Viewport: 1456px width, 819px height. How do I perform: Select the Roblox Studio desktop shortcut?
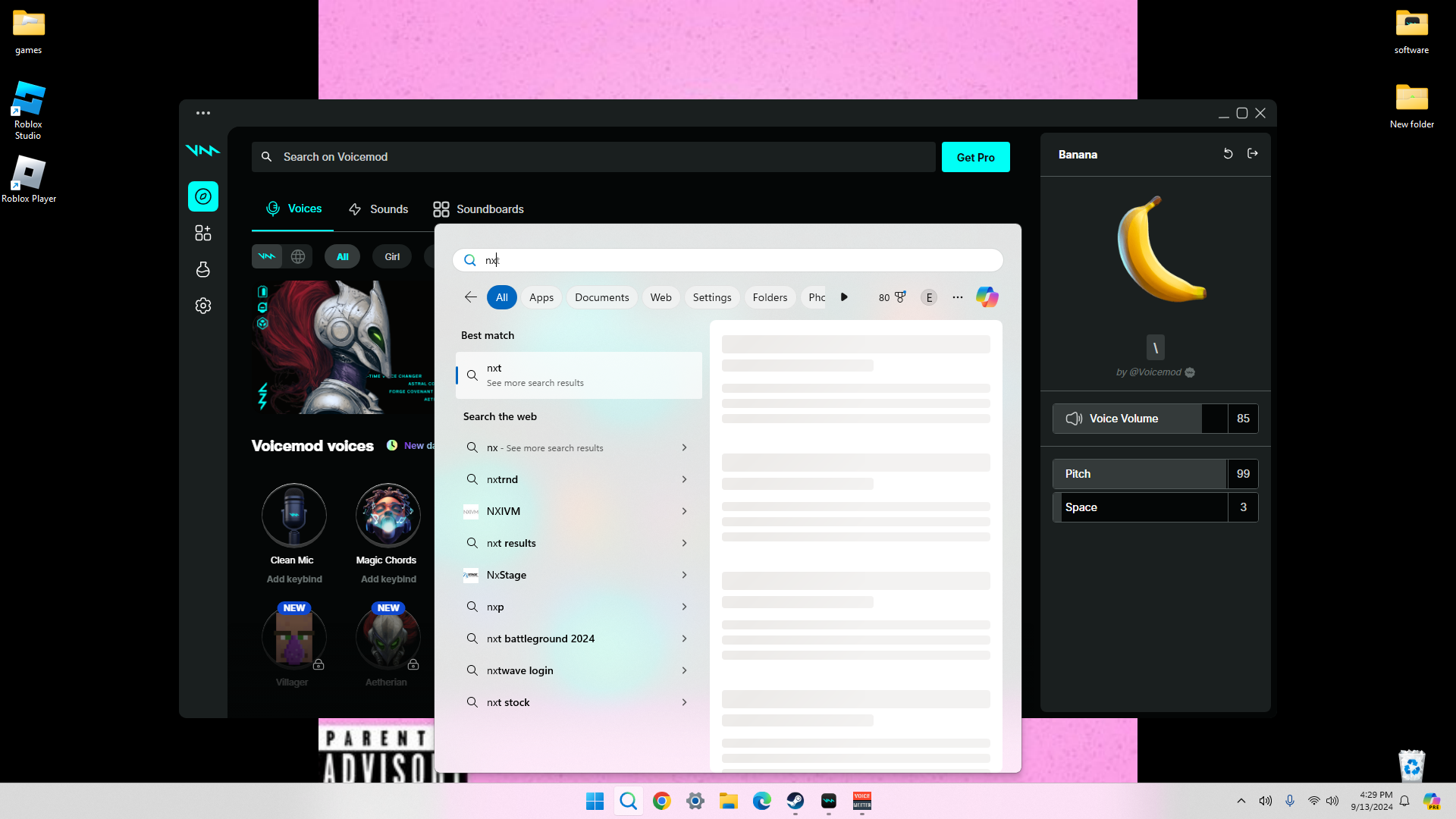[28, 111]
